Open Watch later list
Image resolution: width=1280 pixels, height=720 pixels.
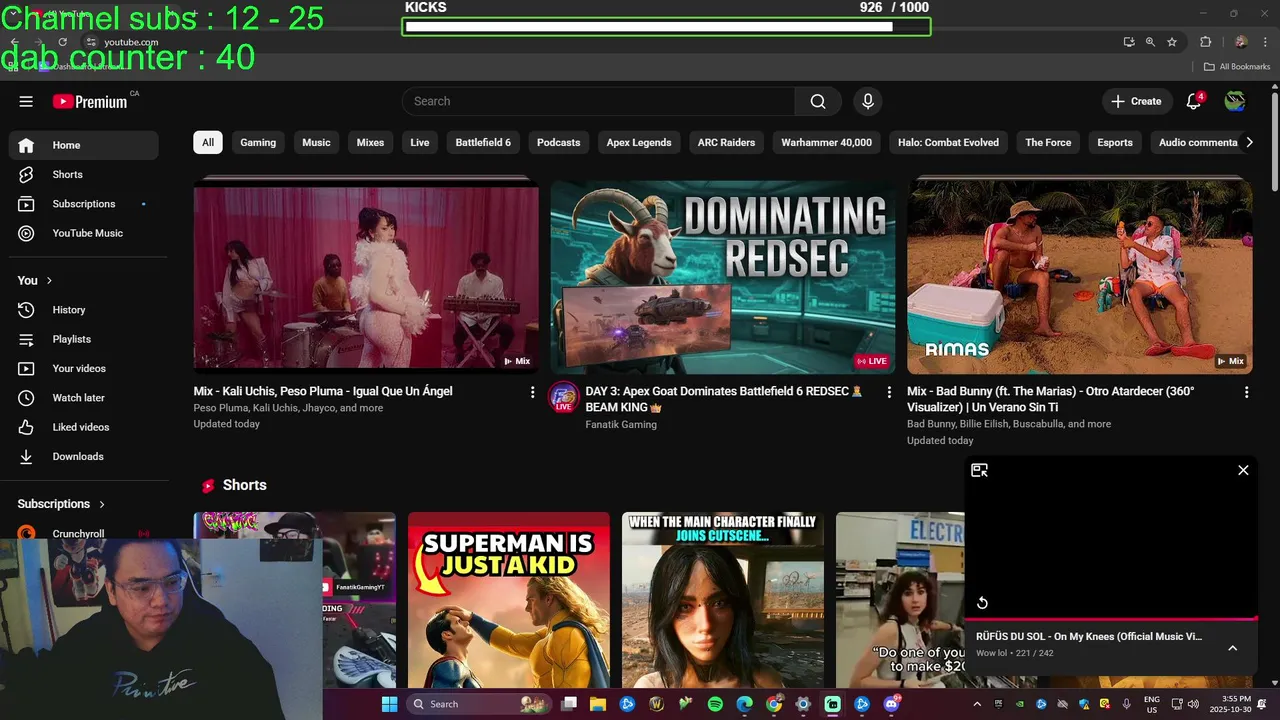point(84,398)
